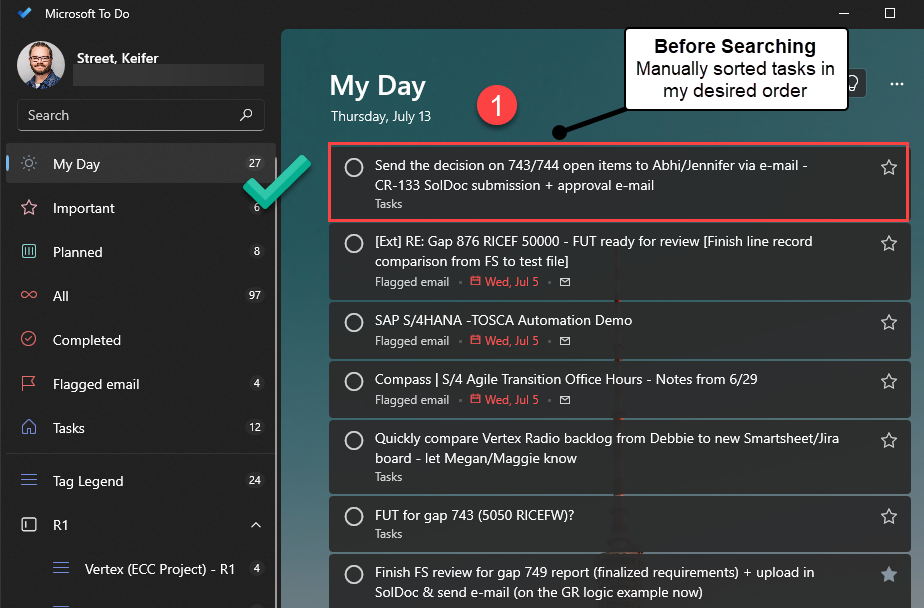Image resolution: width=924 pixels, height=608 pixels.
Task: Maximize the Microsoft To Do window
Action: click(890, 13)
